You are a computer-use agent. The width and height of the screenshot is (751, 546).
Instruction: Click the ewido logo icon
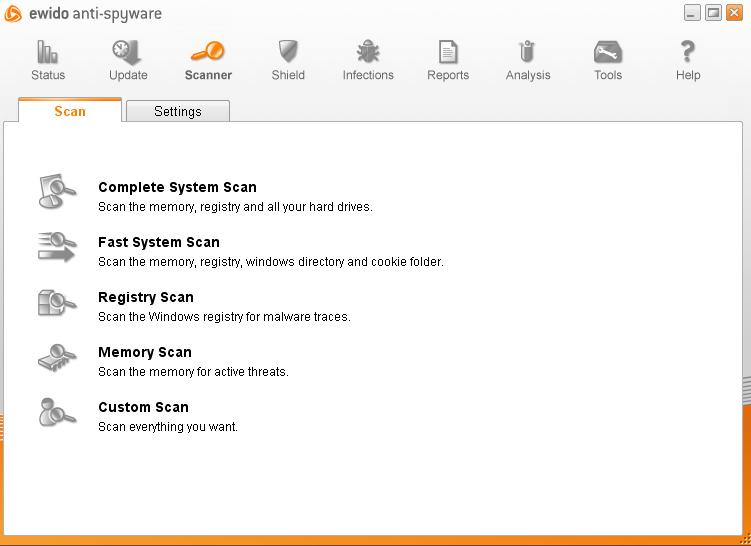pyautogui.click(x=13, y=14)
